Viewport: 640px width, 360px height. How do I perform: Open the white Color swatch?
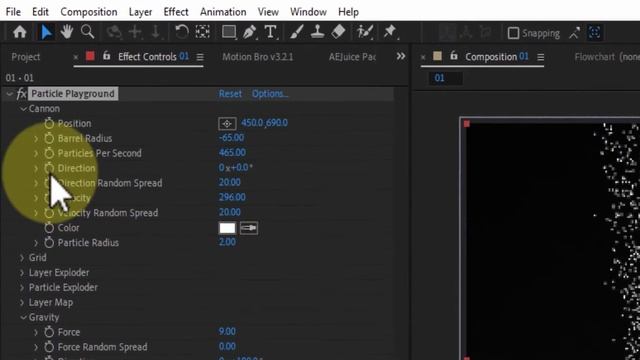coord(227,228)
